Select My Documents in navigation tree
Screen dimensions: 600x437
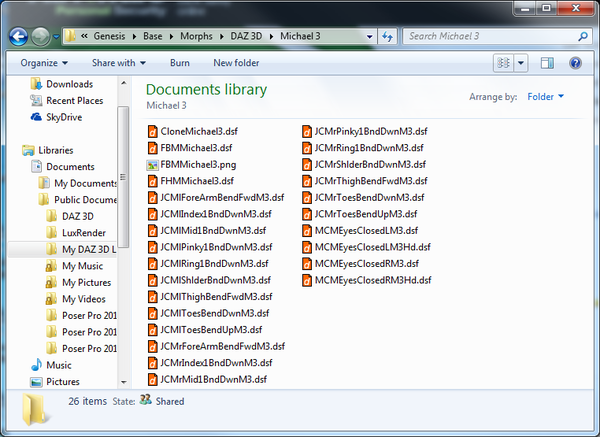pos(77,183)
